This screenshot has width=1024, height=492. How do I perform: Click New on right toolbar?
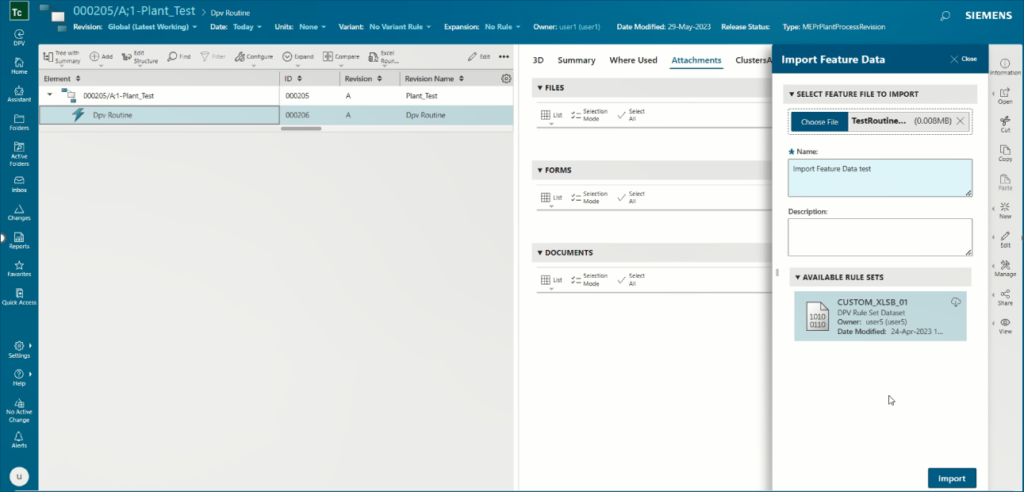tap(1005, 210)
